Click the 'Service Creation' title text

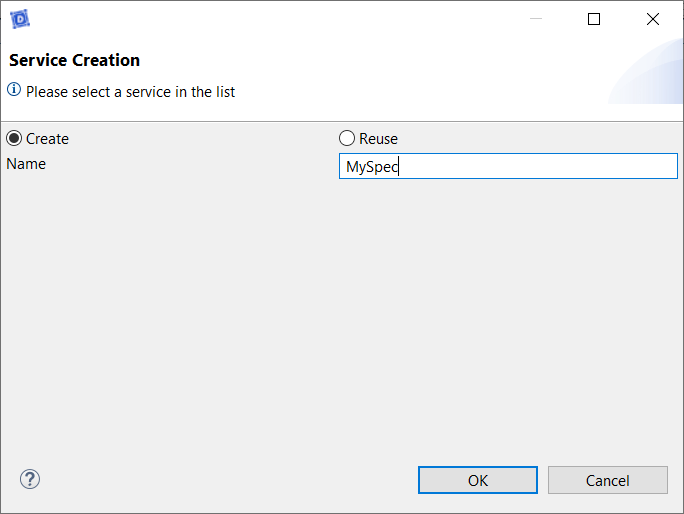pyautogui.click(x=75, y=60)
